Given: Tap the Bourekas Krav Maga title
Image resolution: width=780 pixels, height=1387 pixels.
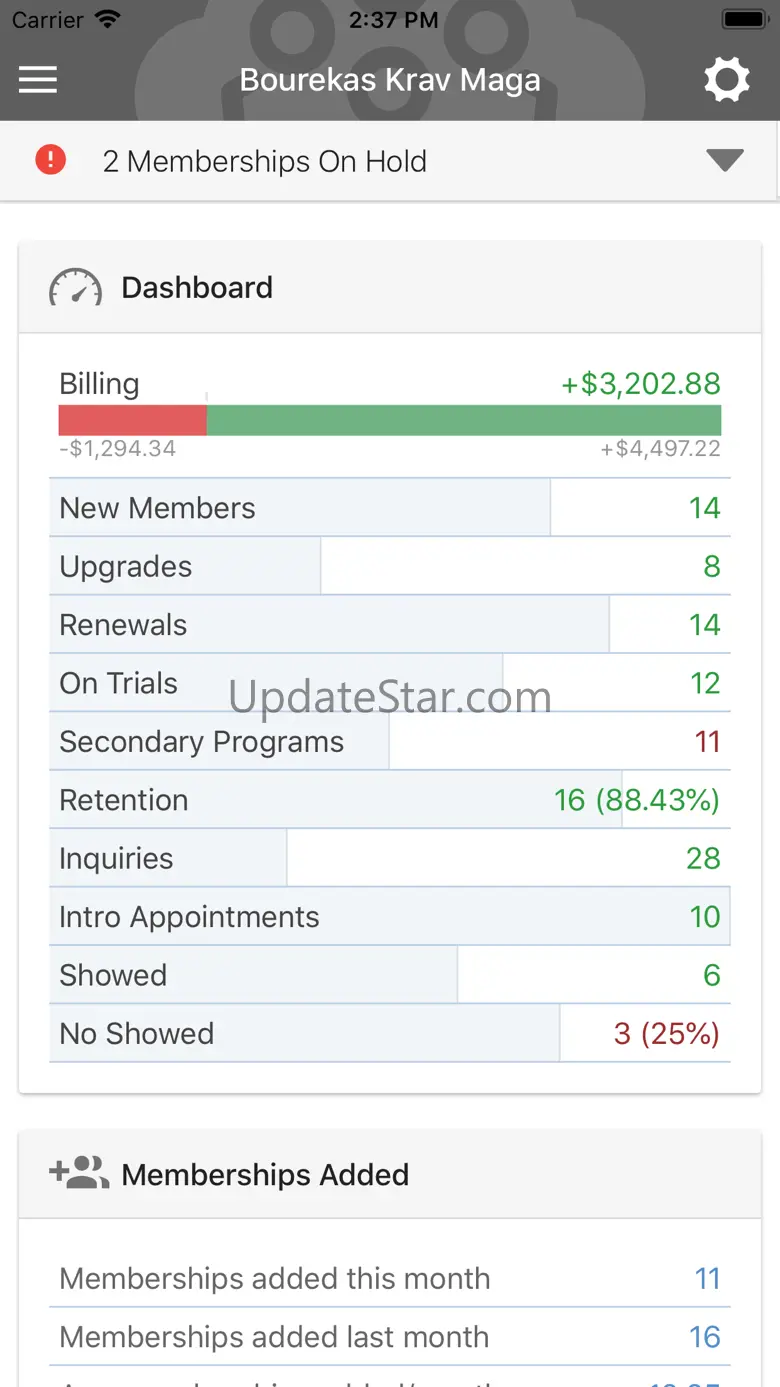Looking at the screenshot, I should pyautogui.click(x=390, y=80).
